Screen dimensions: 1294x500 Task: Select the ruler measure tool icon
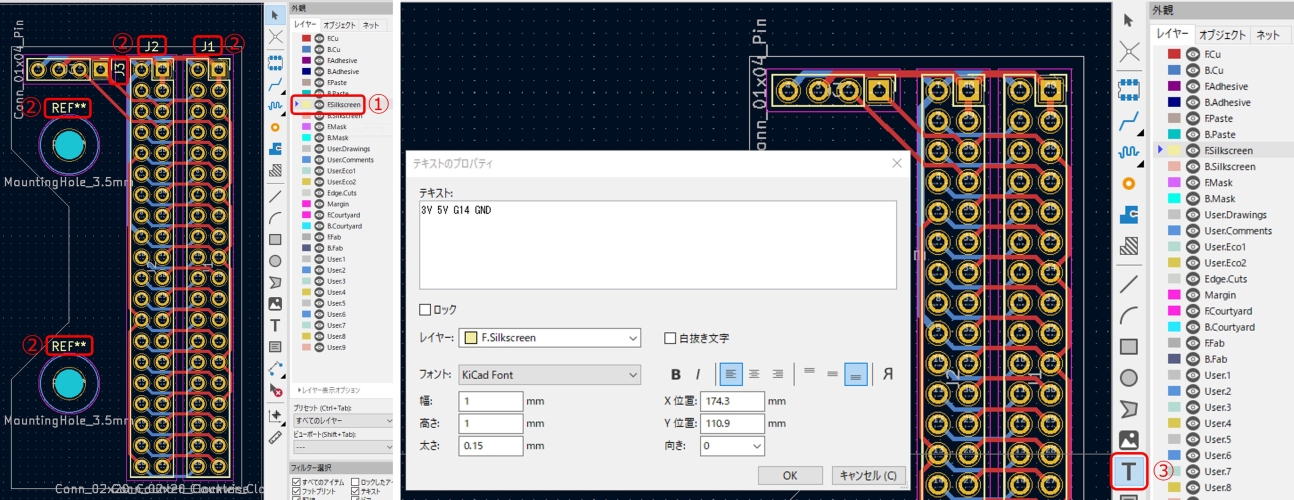pyautogui.click(x=275, y=437)
